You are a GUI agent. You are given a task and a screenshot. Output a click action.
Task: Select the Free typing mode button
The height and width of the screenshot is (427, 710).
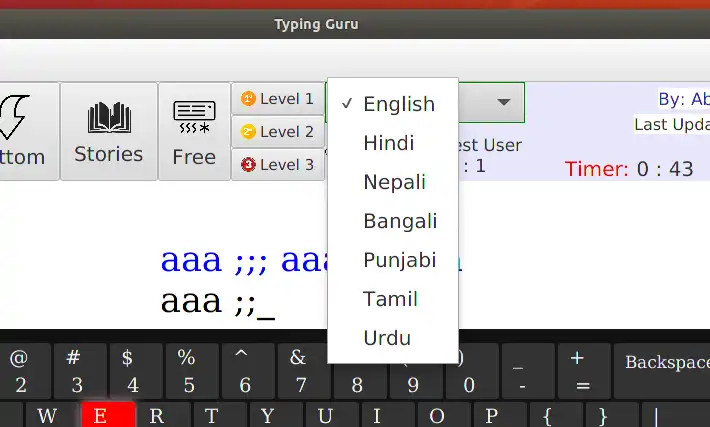pos(194,131)
